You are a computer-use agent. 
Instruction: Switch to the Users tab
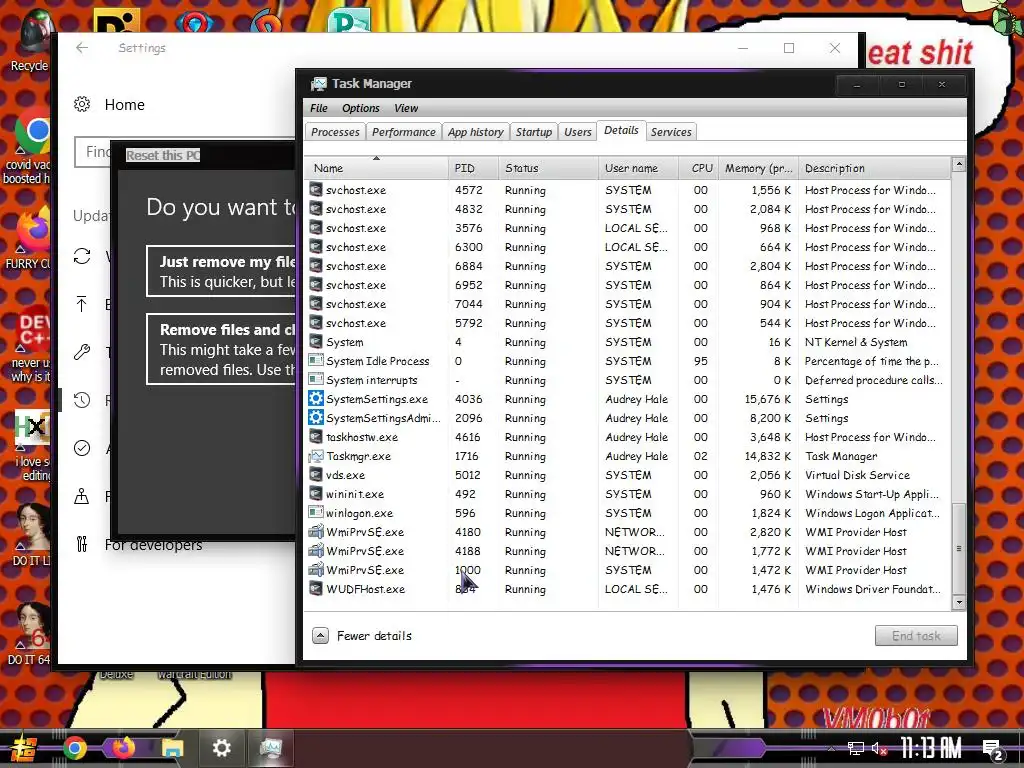pos(577,132)
